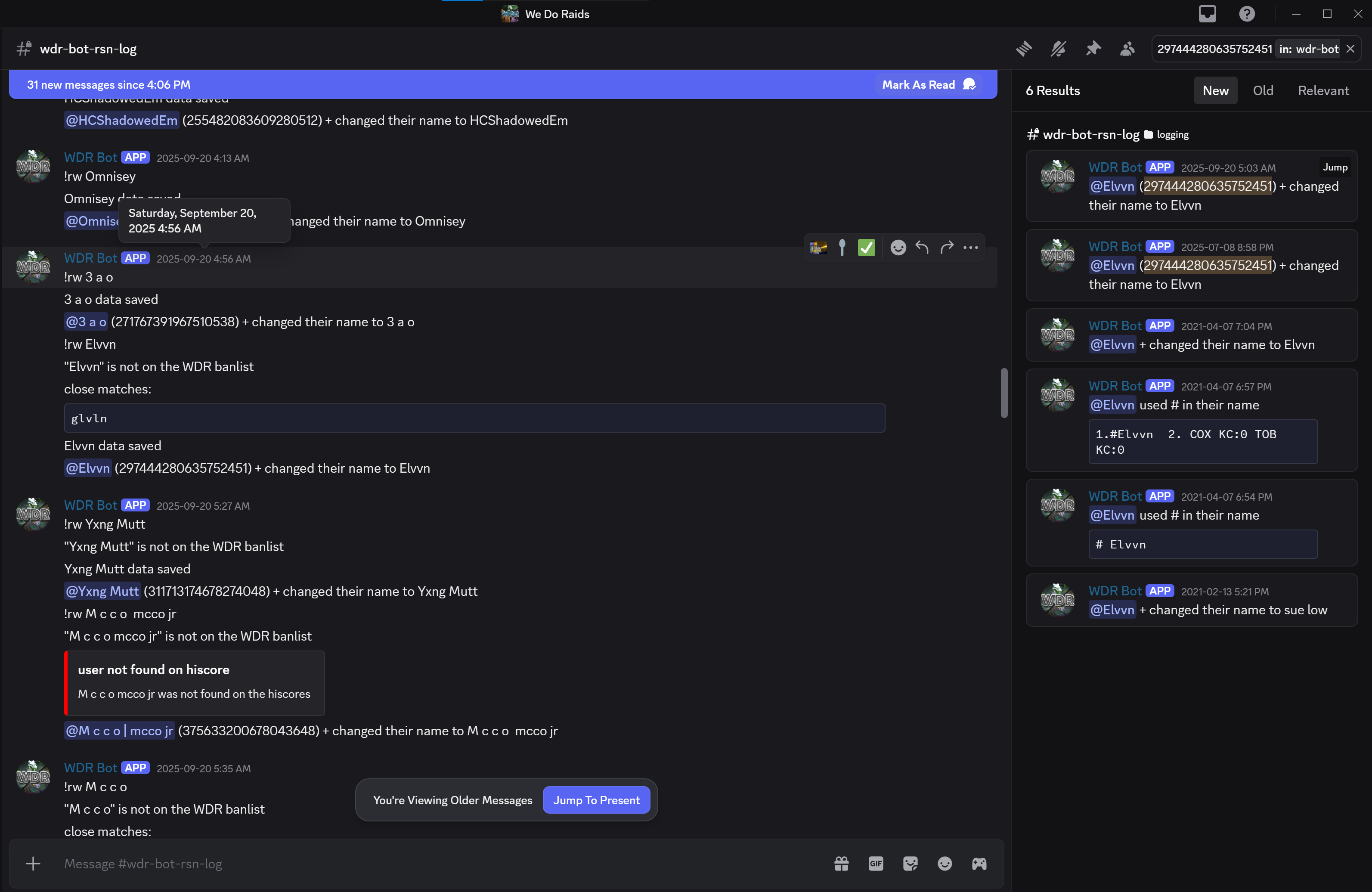Clear the search query field
This screenshot has height=892, width=1372.
pyautogui.click(x=1350, y=49)
